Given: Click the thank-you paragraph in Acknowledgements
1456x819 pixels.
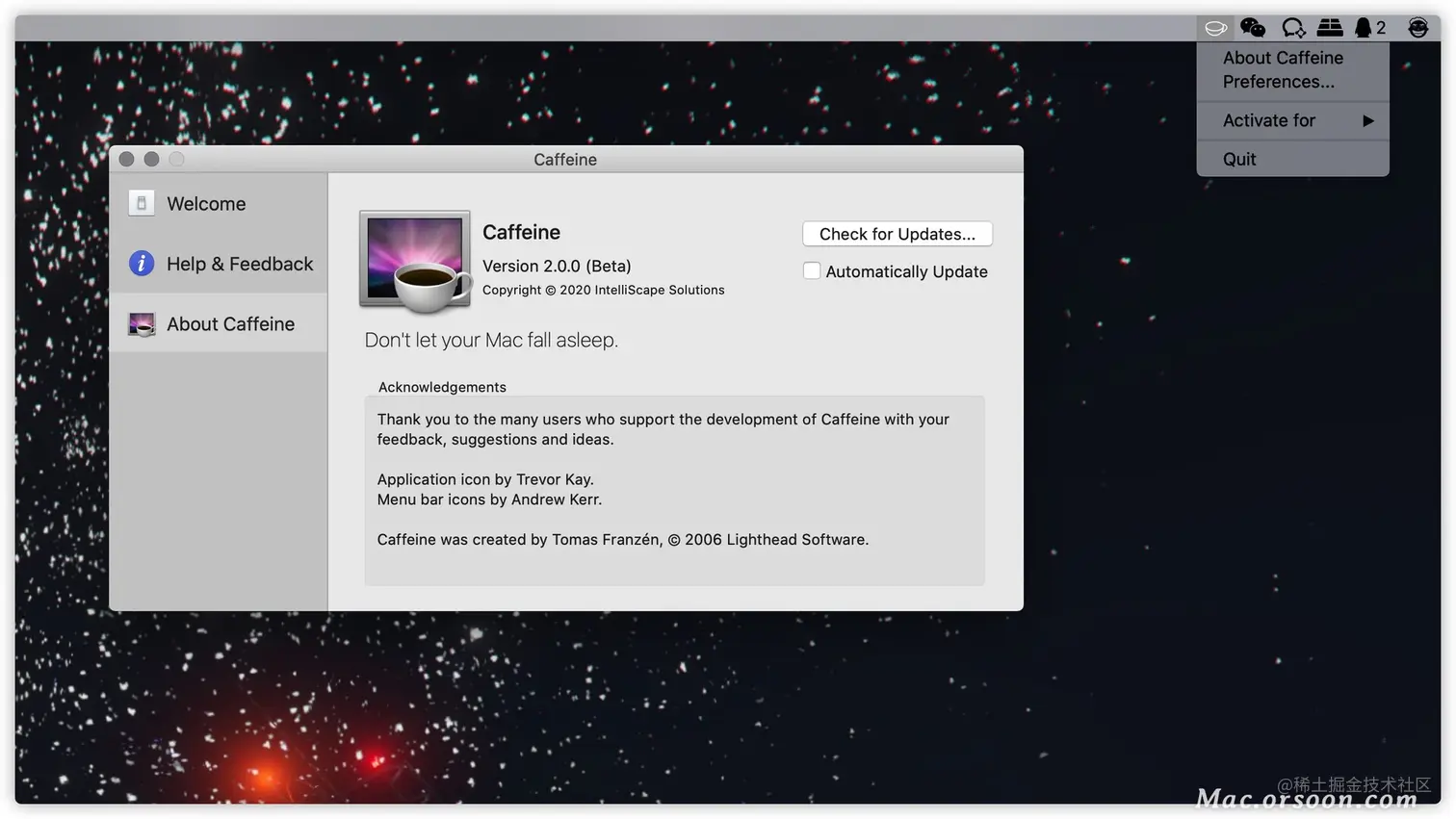Looking at the screenshot, I should 663,429.
